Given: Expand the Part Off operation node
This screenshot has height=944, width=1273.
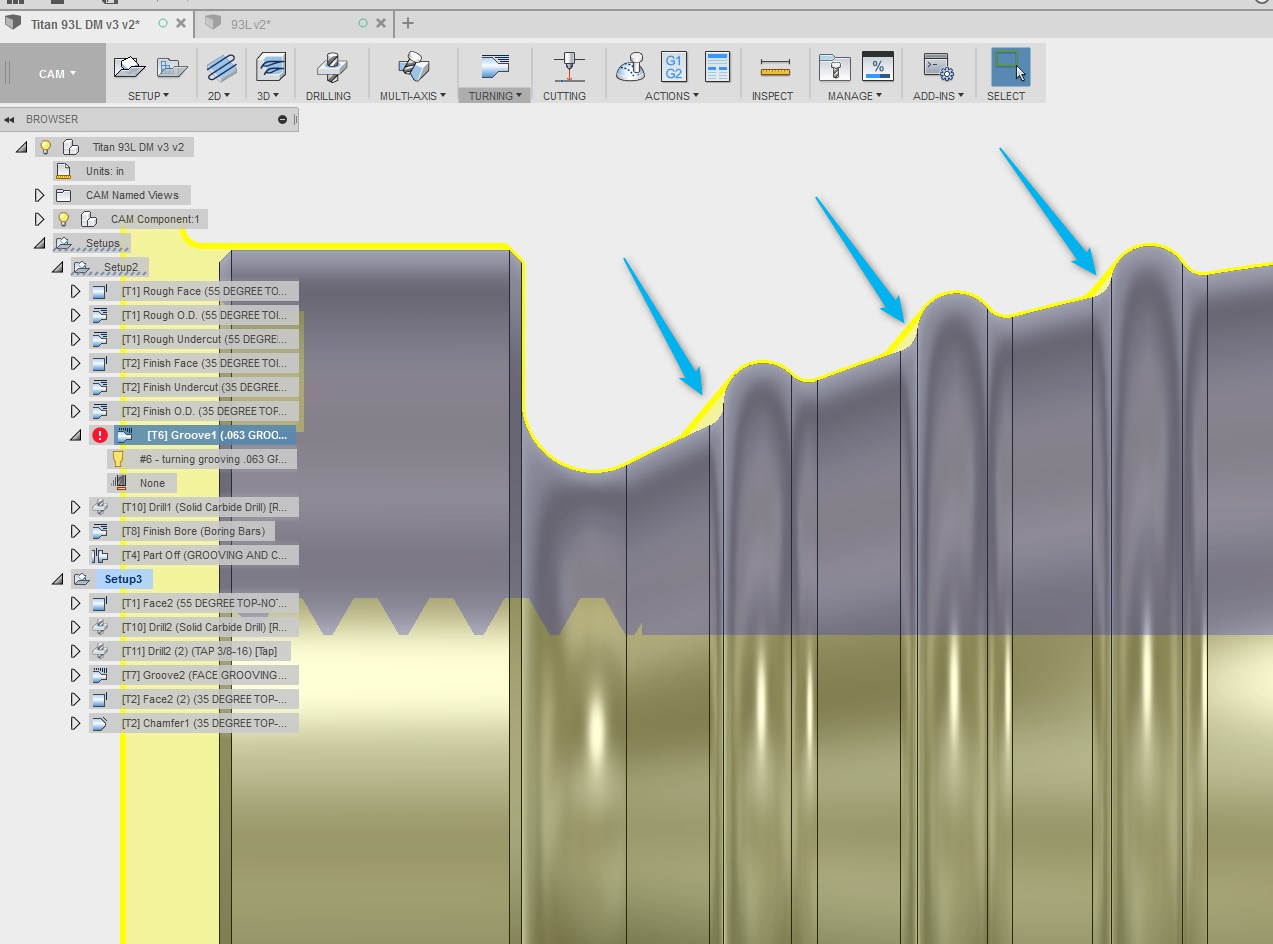Looking at the screenshot, I should pos(76,555).
